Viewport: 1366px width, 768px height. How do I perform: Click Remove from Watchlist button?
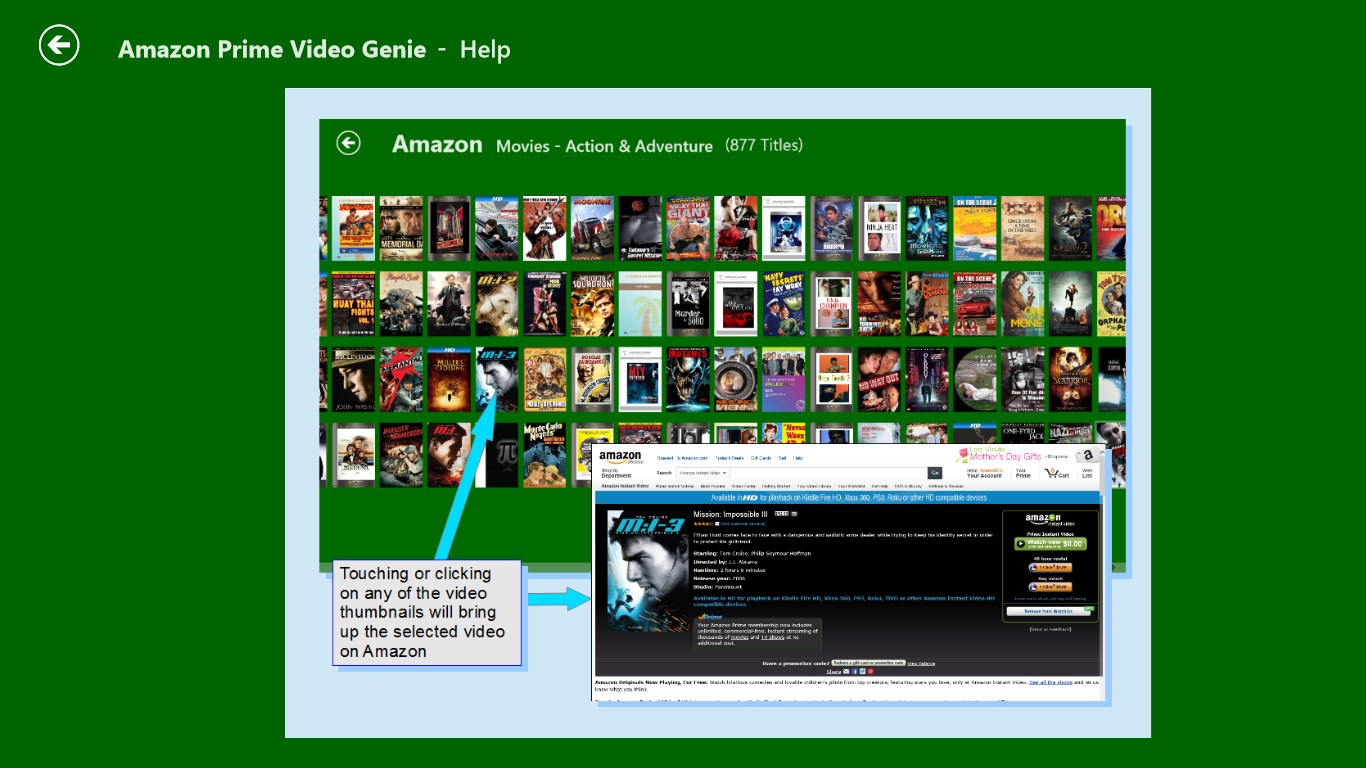click(x=1049, y=611)
